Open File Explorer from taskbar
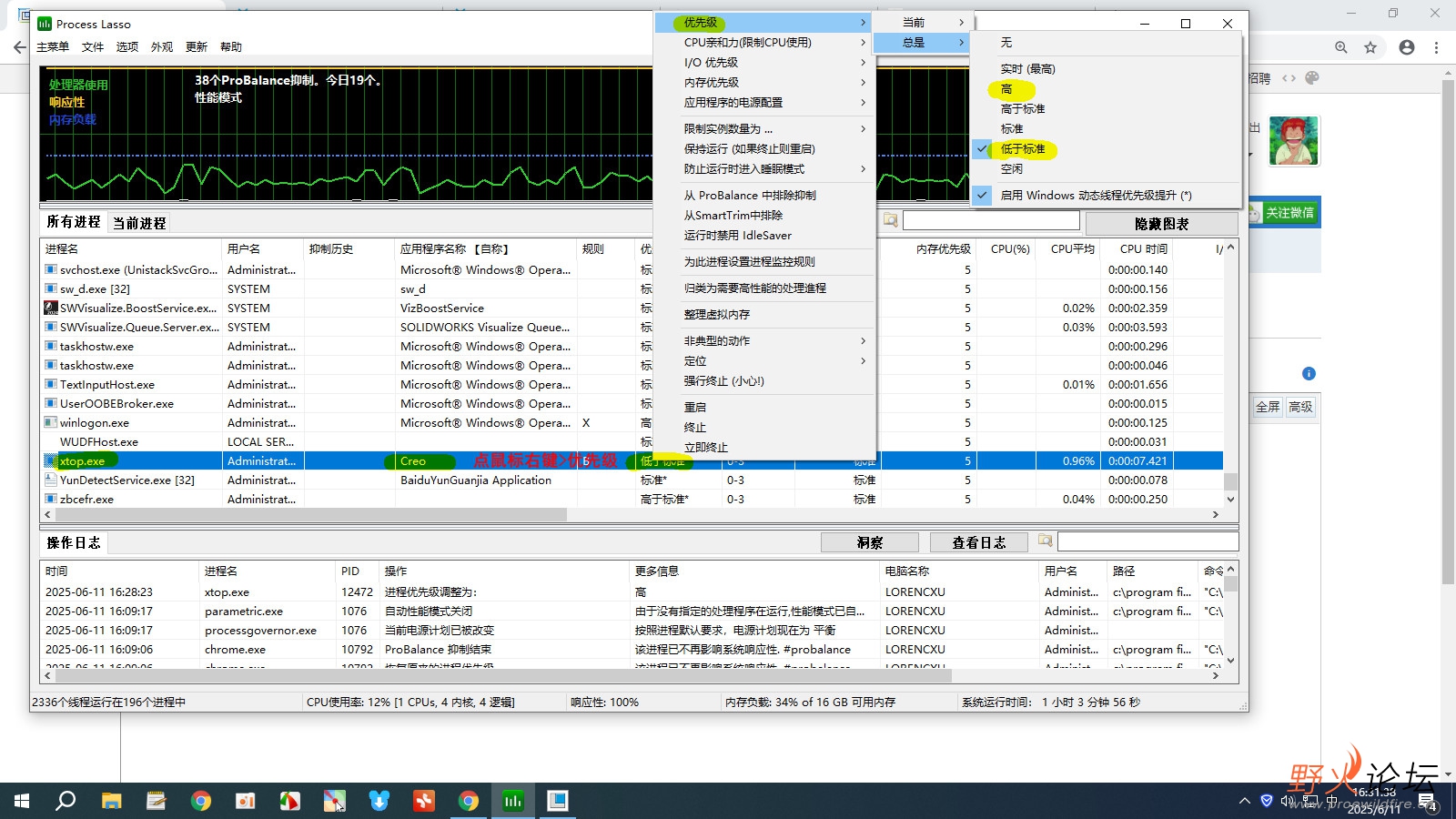 coord(111,801)
